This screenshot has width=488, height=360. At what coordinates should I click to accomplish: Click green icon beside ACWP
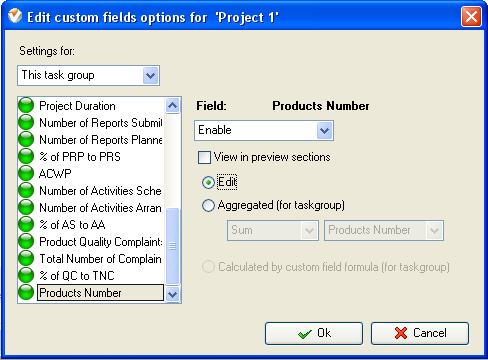point(26,173)
